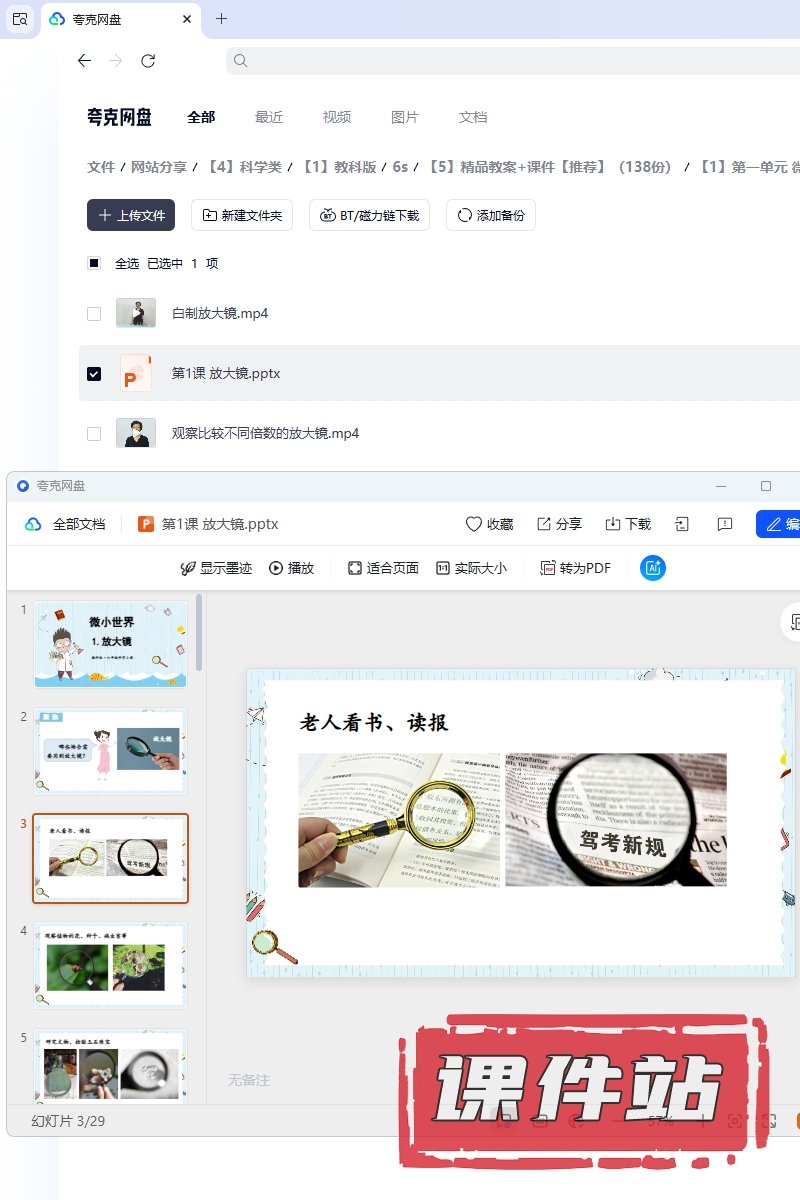Screen dimensions: 800x1200
Task: Convert presentation with 转为PDF
Action: 575,568
